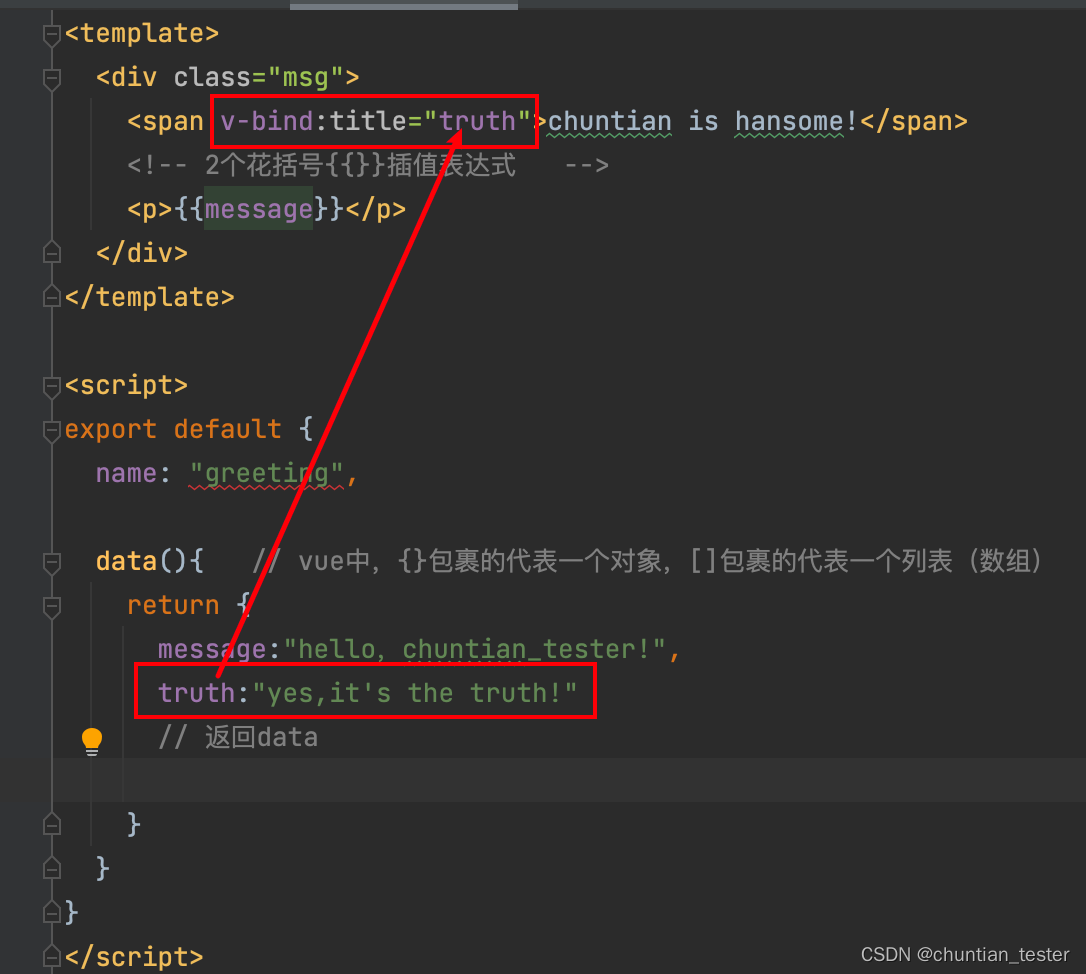The image size is (1086, 974).
Task: Collapse the export default block fold marker
Action: (x=52, y=430)
